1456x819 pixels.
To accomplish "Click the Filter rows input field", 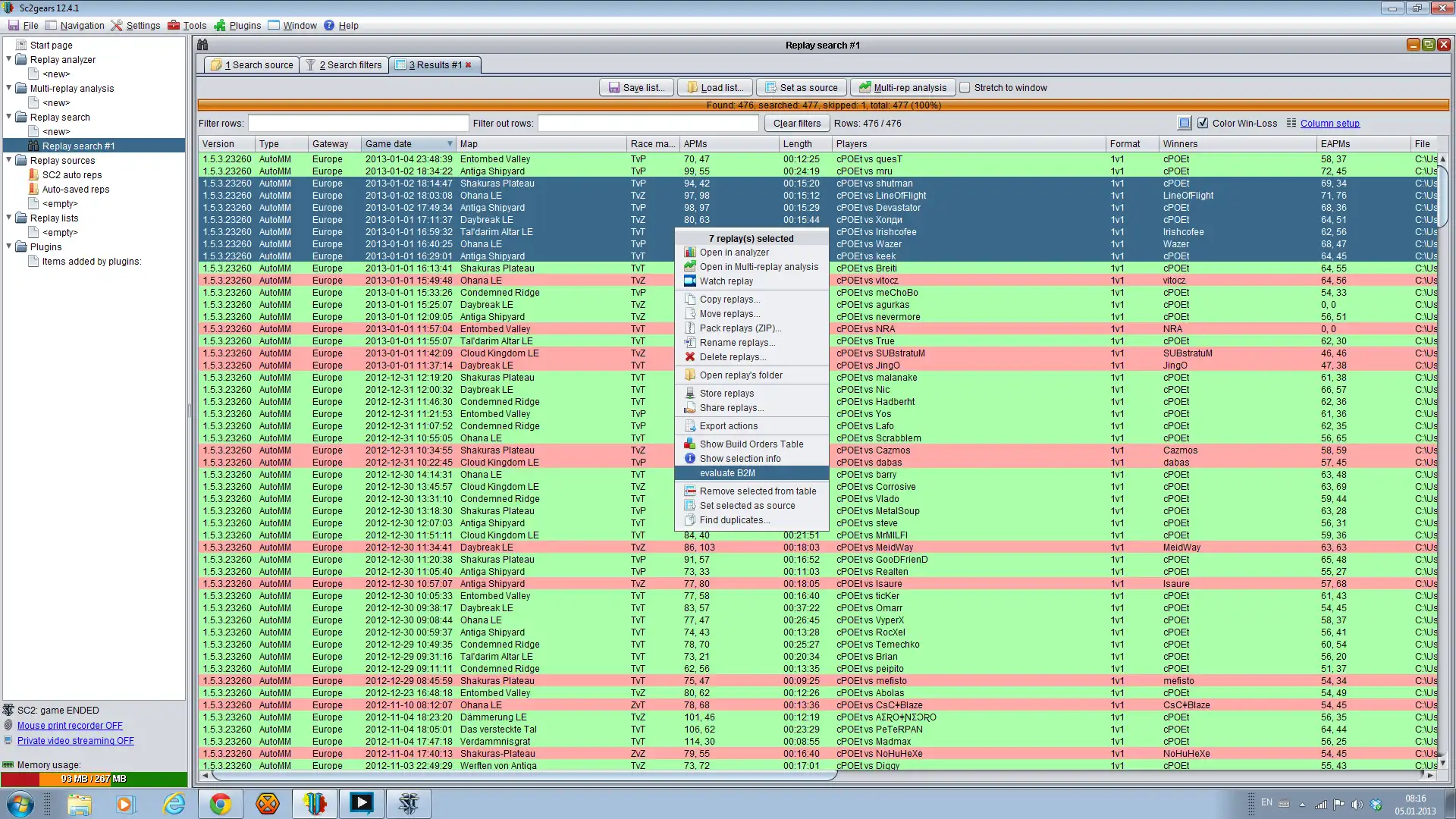I will click(358, 124).
